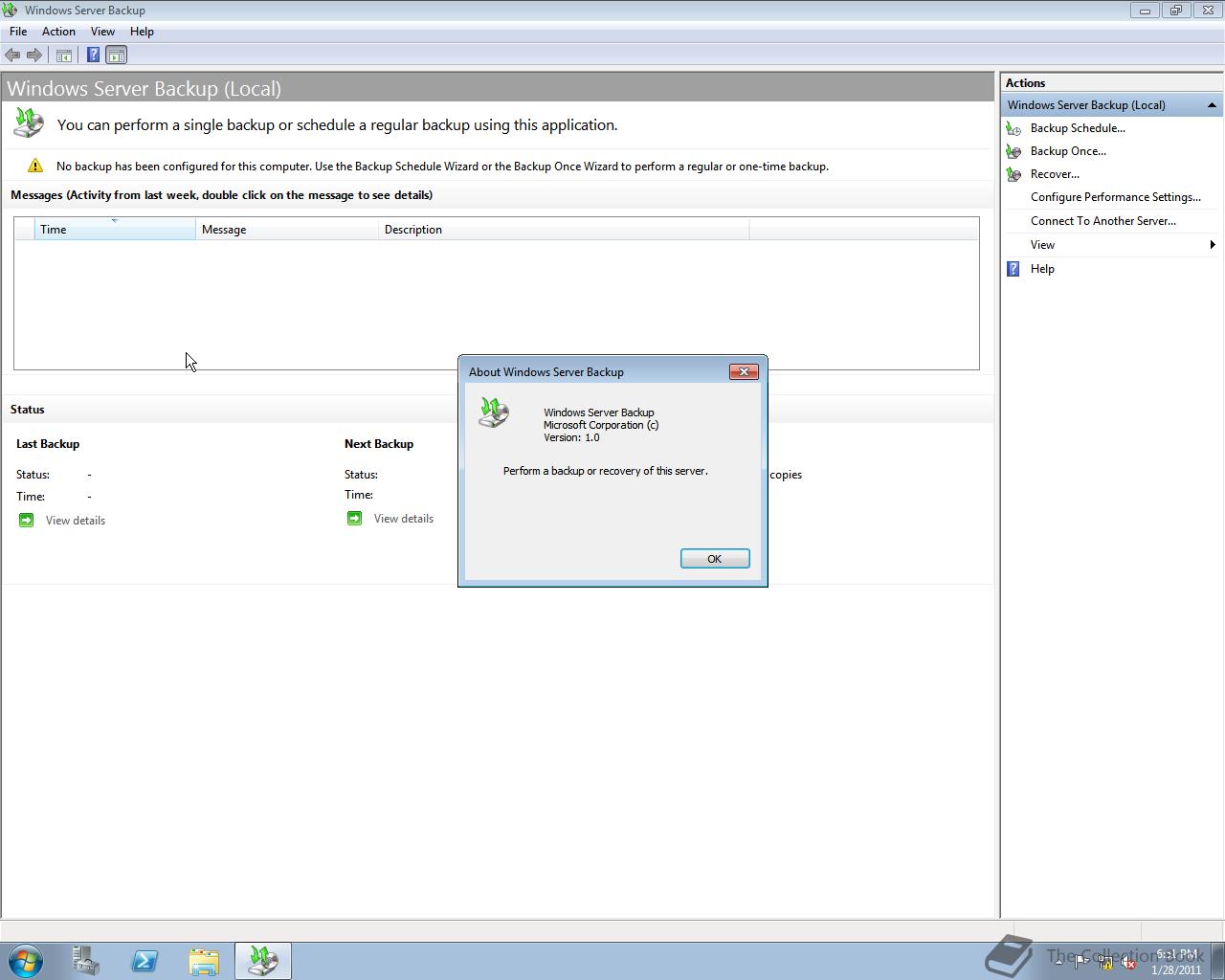Click the window title bar app icon
The width and height of the screenshot is (1225, 980).
10,11
